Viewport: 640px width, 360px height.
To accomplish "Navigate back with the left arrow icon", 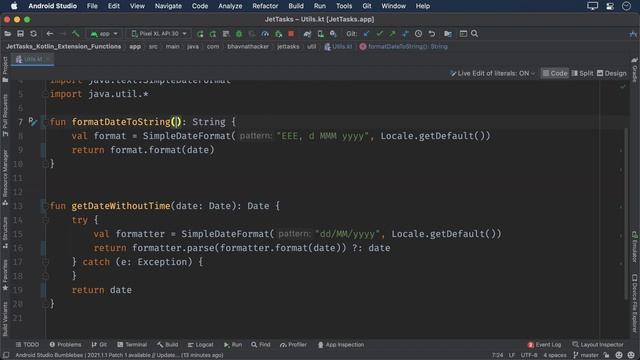I will point(50,34).
